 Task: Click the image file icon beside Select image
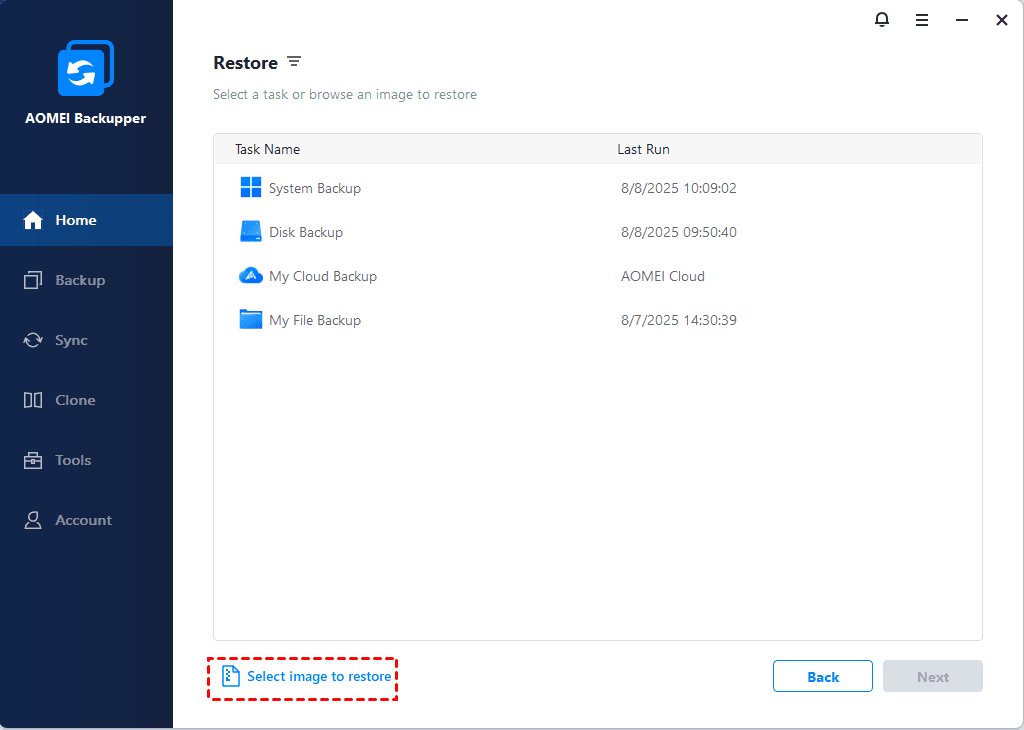231,677
